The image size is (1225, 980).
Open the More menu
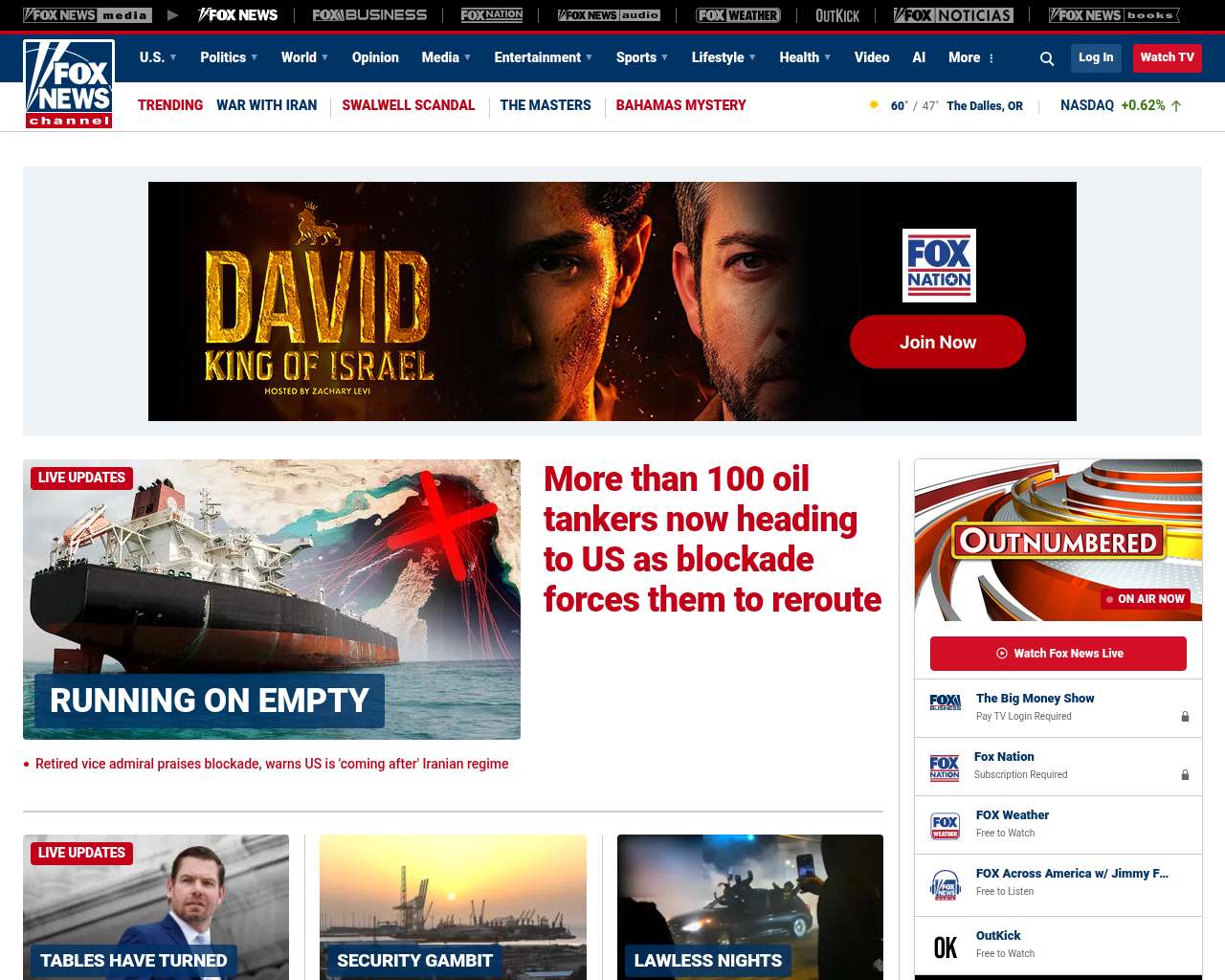[971, 57]
